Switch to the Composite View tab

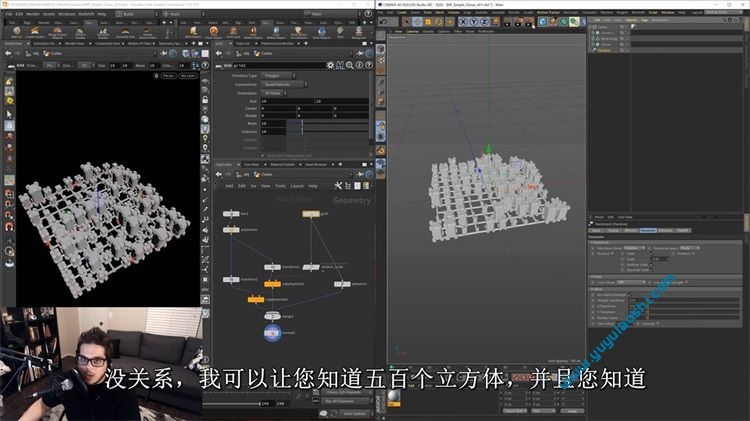pyautogui.click(x=108, y=44)
